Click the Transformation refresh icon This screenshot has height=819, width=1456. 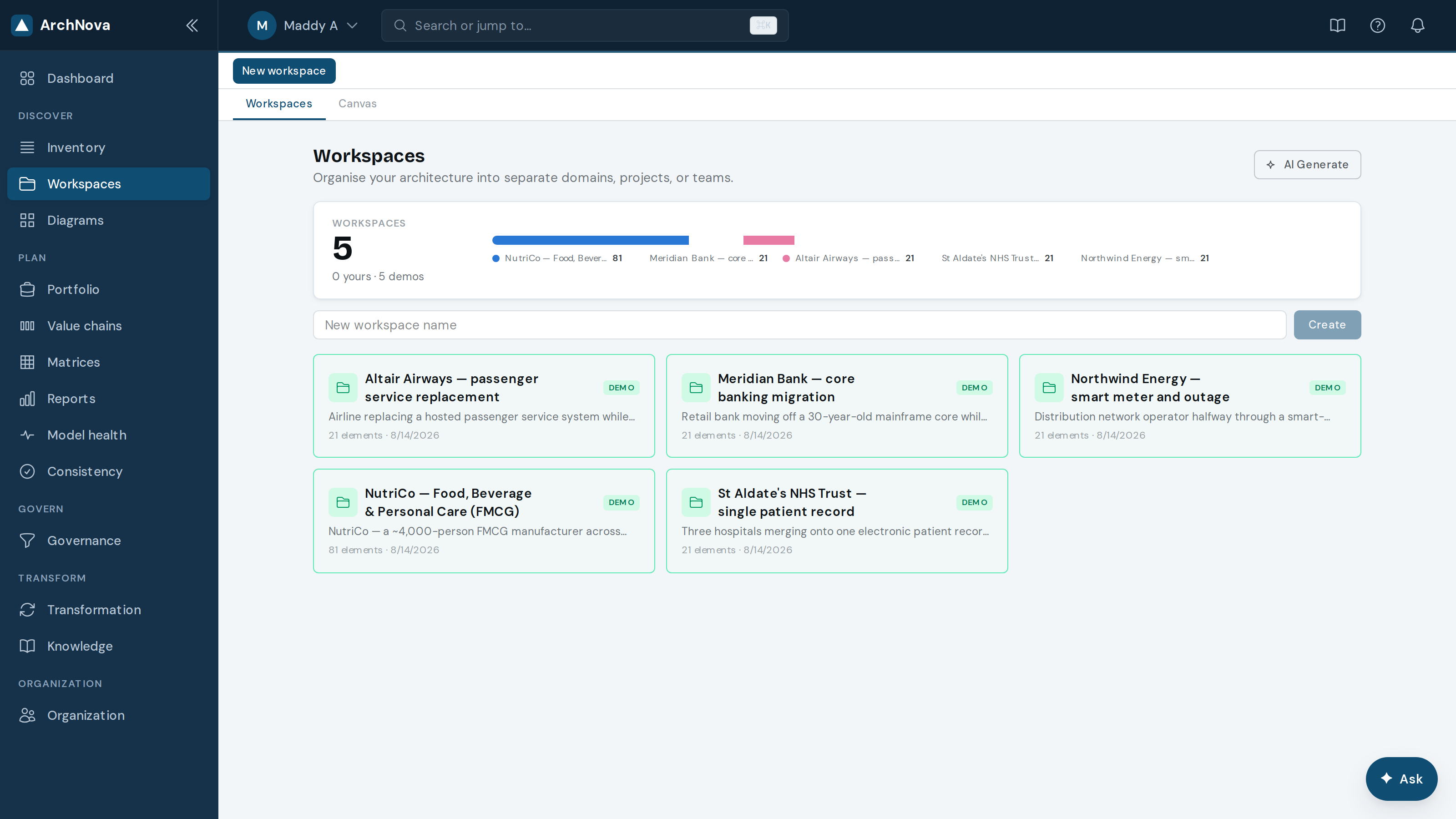click(x=27, y=610)
